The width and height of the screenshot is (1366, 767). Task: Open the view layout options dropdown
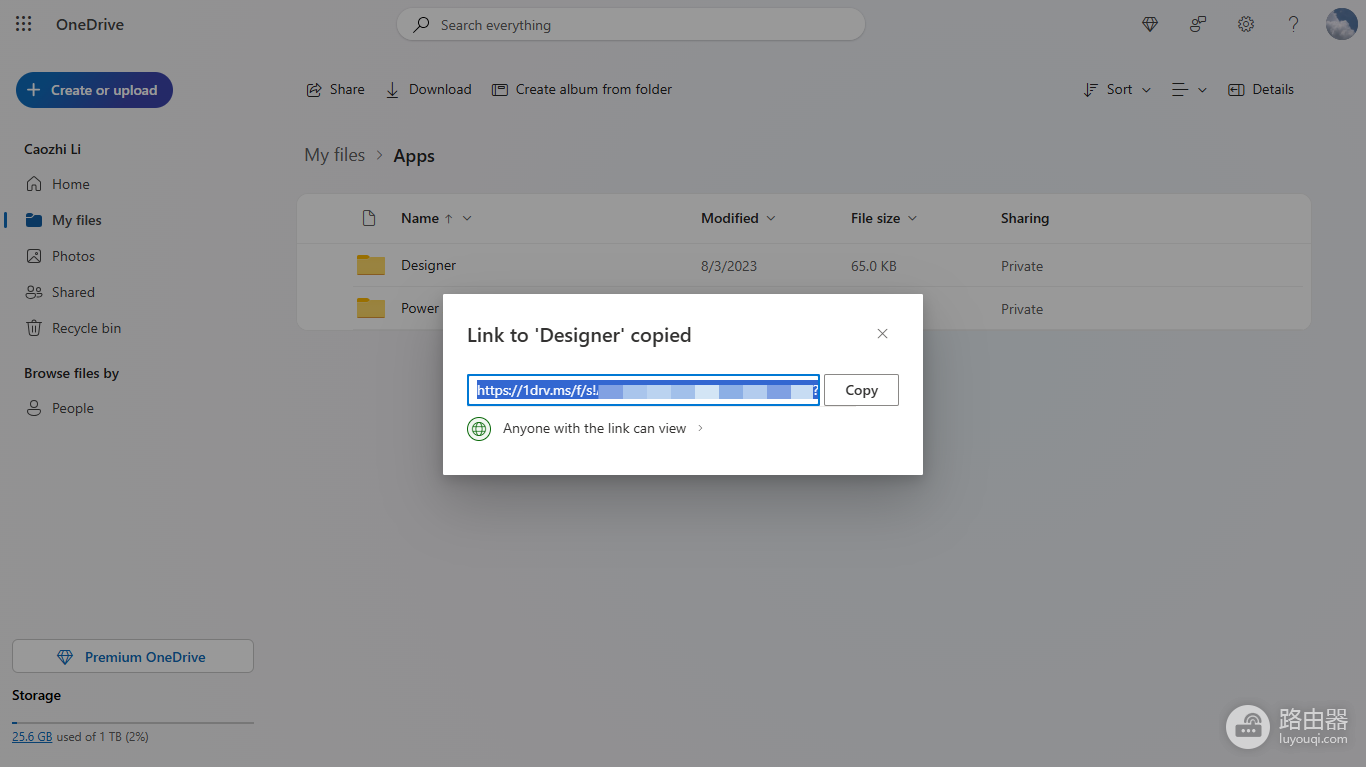coord(1189,89)
